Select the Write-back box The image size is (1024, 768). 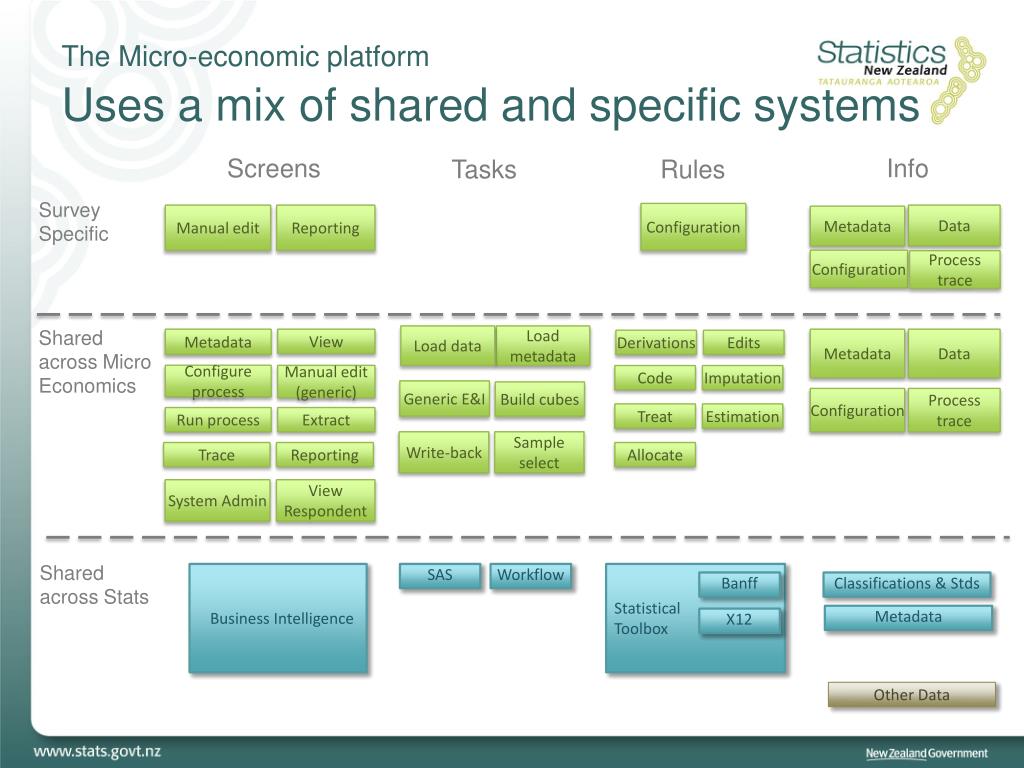443,453
